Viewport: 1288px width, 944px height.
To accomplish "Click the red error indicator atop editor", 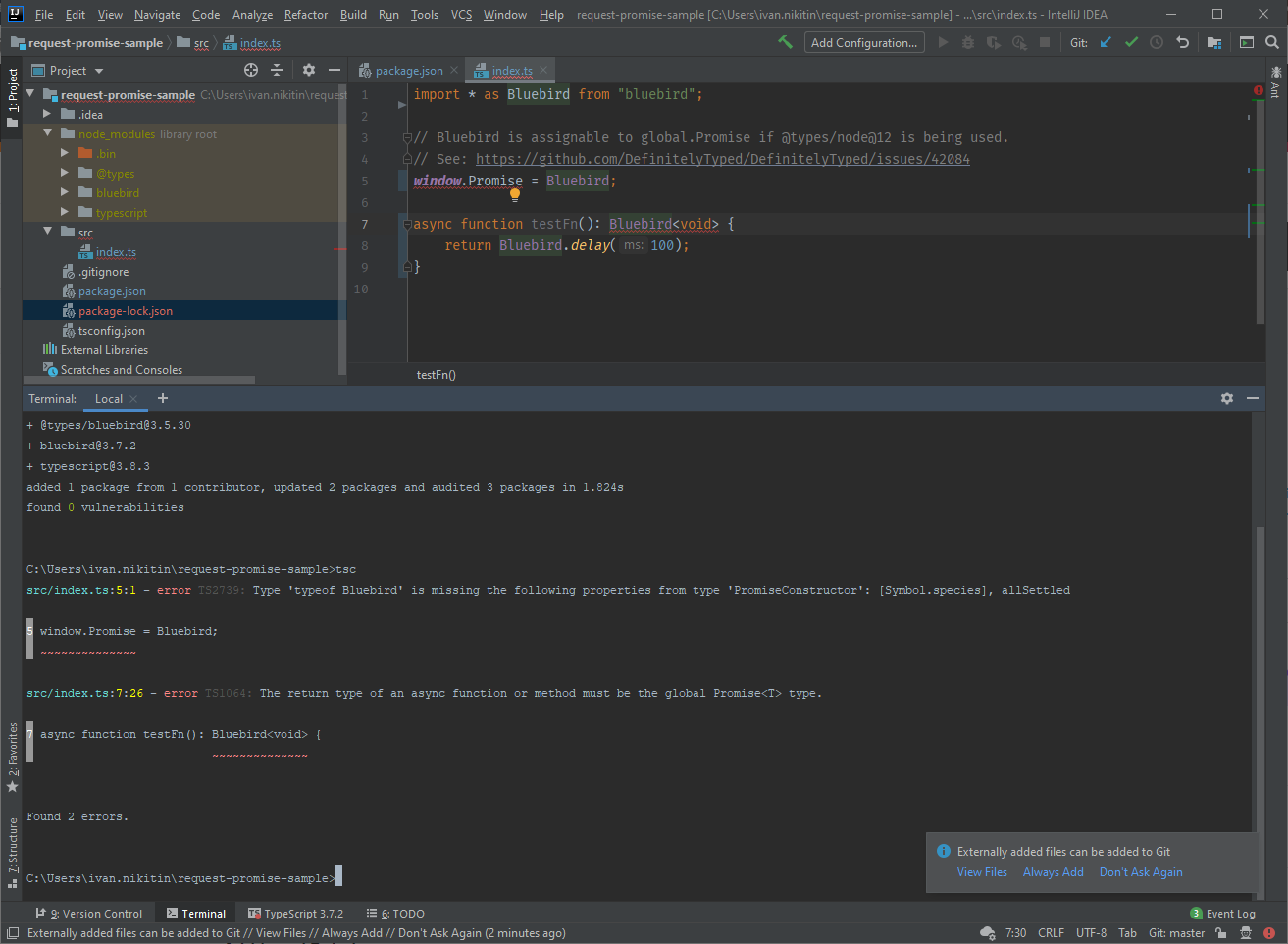I will tap(1259, 90).
